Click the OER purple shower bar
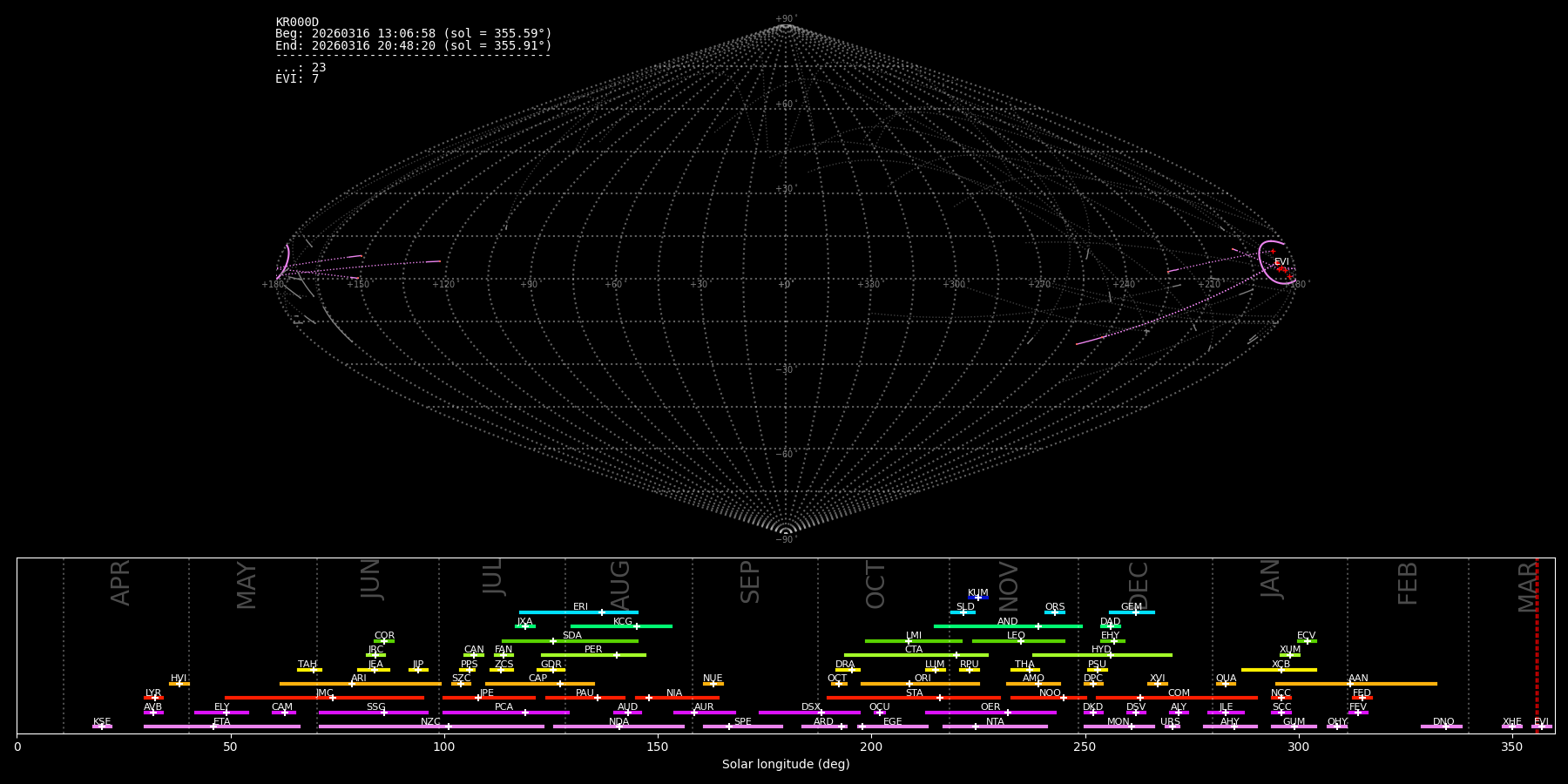The width and height of the screenshot is (1568, 784). (x=990, y=713)
